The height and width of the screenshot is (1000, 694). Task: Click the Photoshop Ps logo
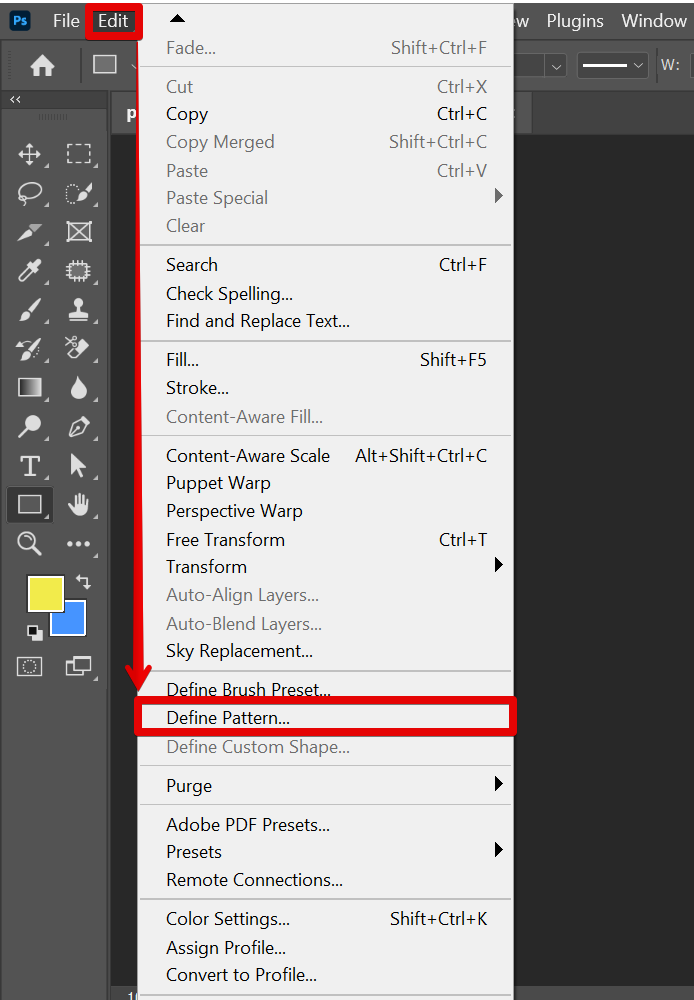[20, 20]
